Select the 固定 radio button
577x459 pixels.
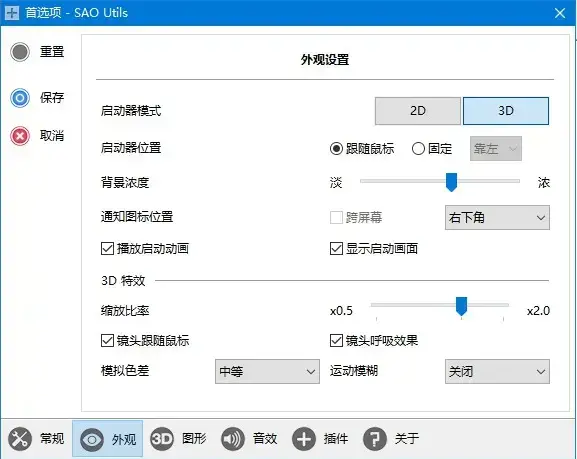pos(418,149)
